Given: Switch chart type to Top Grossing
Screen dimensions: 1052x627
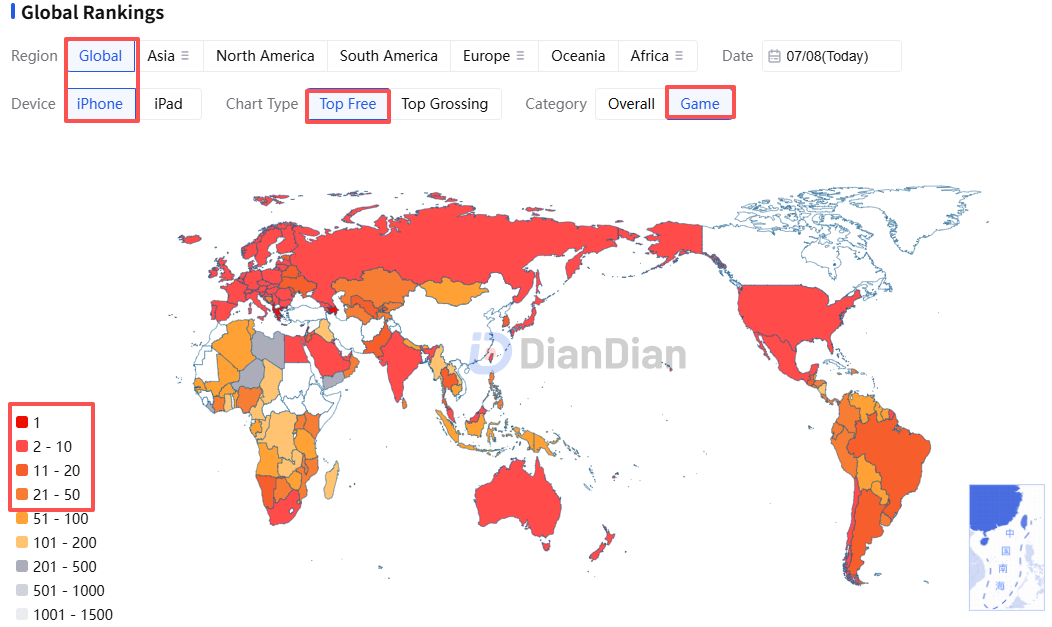Looking at the screenshot, I should click(445, 104).
